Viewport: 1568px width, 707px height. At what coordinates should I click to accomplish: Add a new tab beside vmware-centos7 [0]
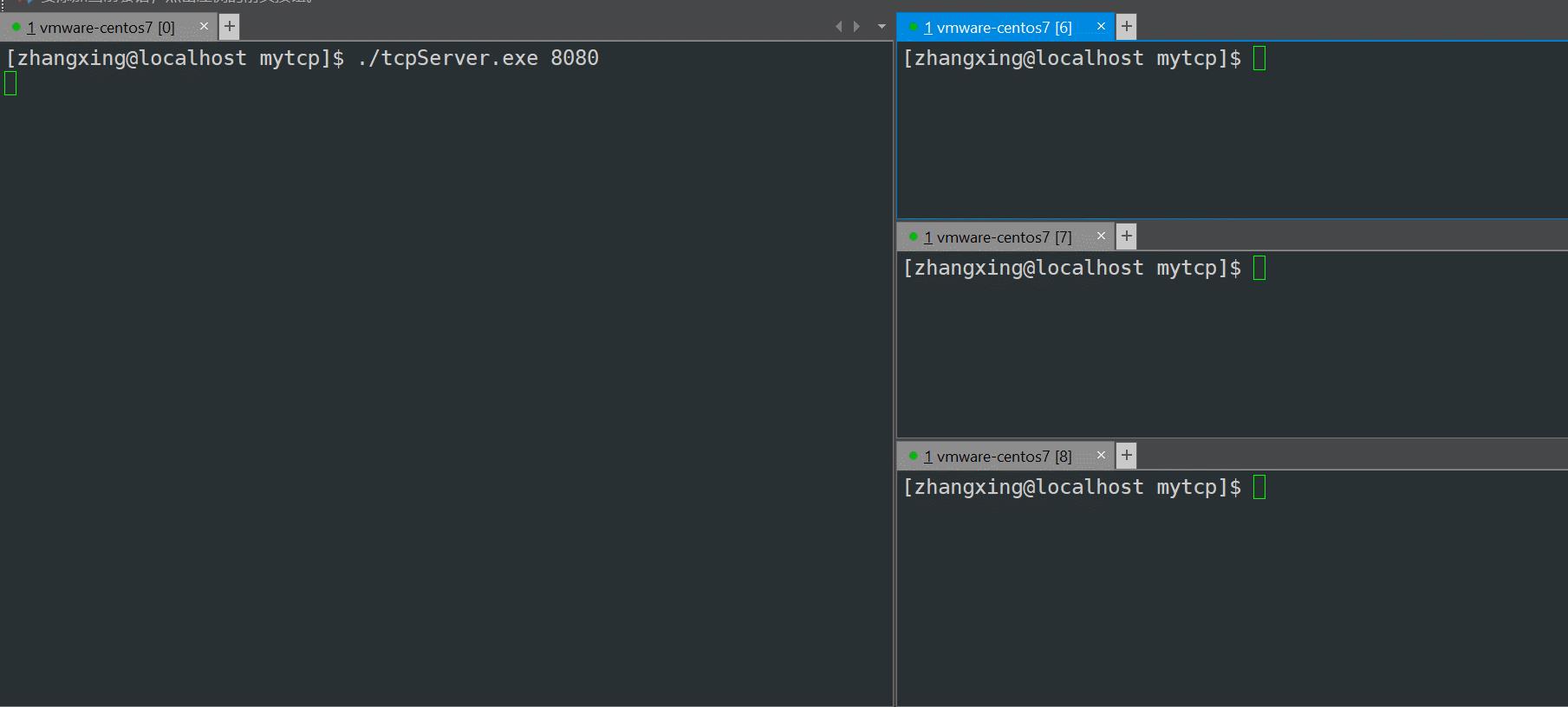point(229,26)
